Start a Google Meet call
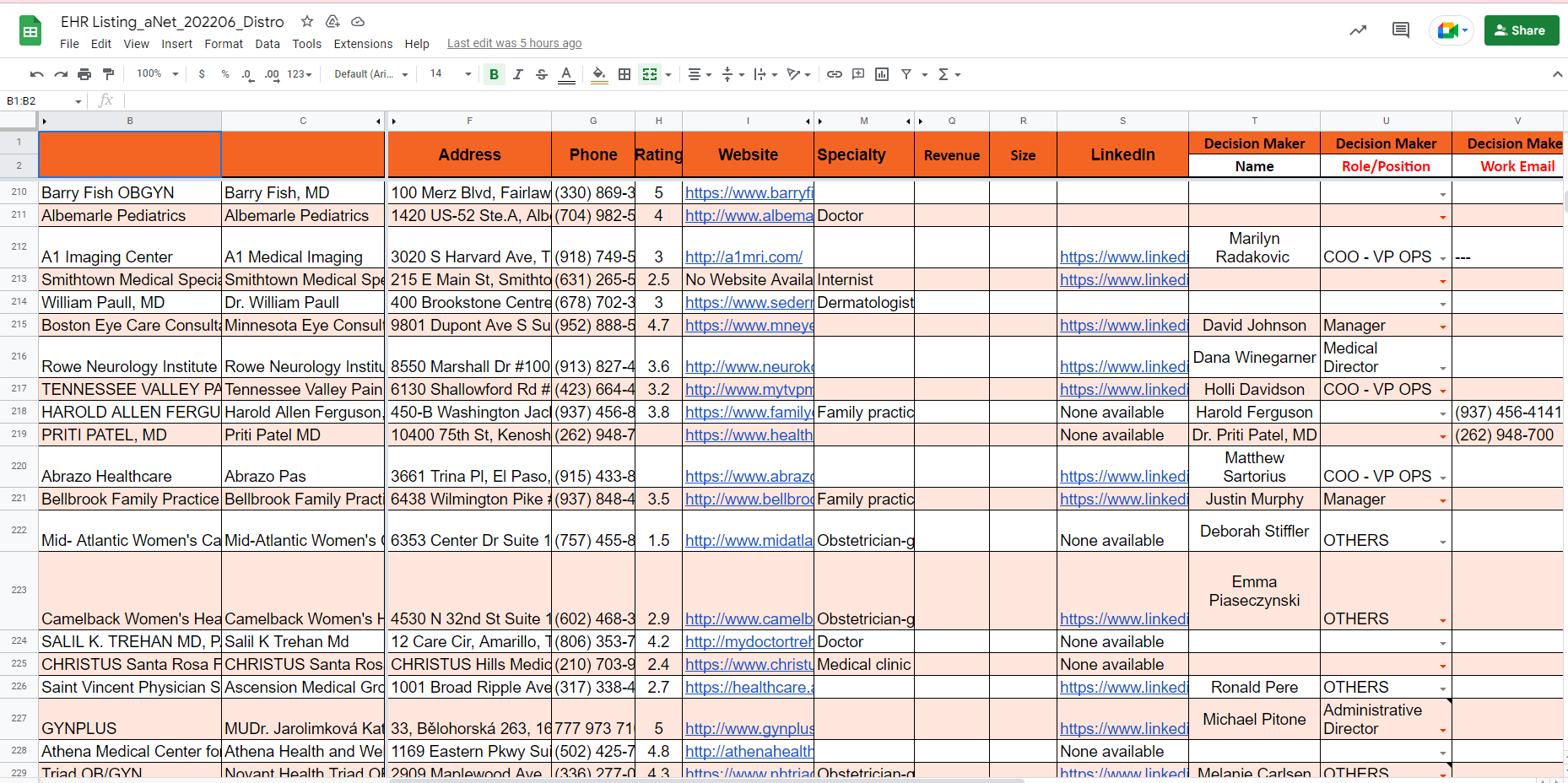 click(x=1452, y=30)
